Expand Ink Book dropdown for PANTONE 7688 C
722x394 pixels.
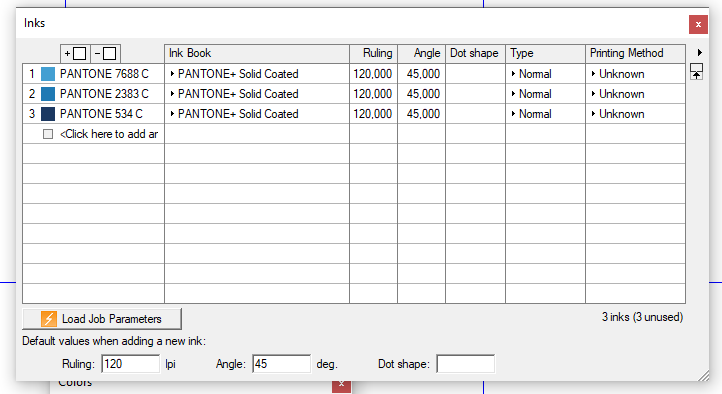click(172, 74)
